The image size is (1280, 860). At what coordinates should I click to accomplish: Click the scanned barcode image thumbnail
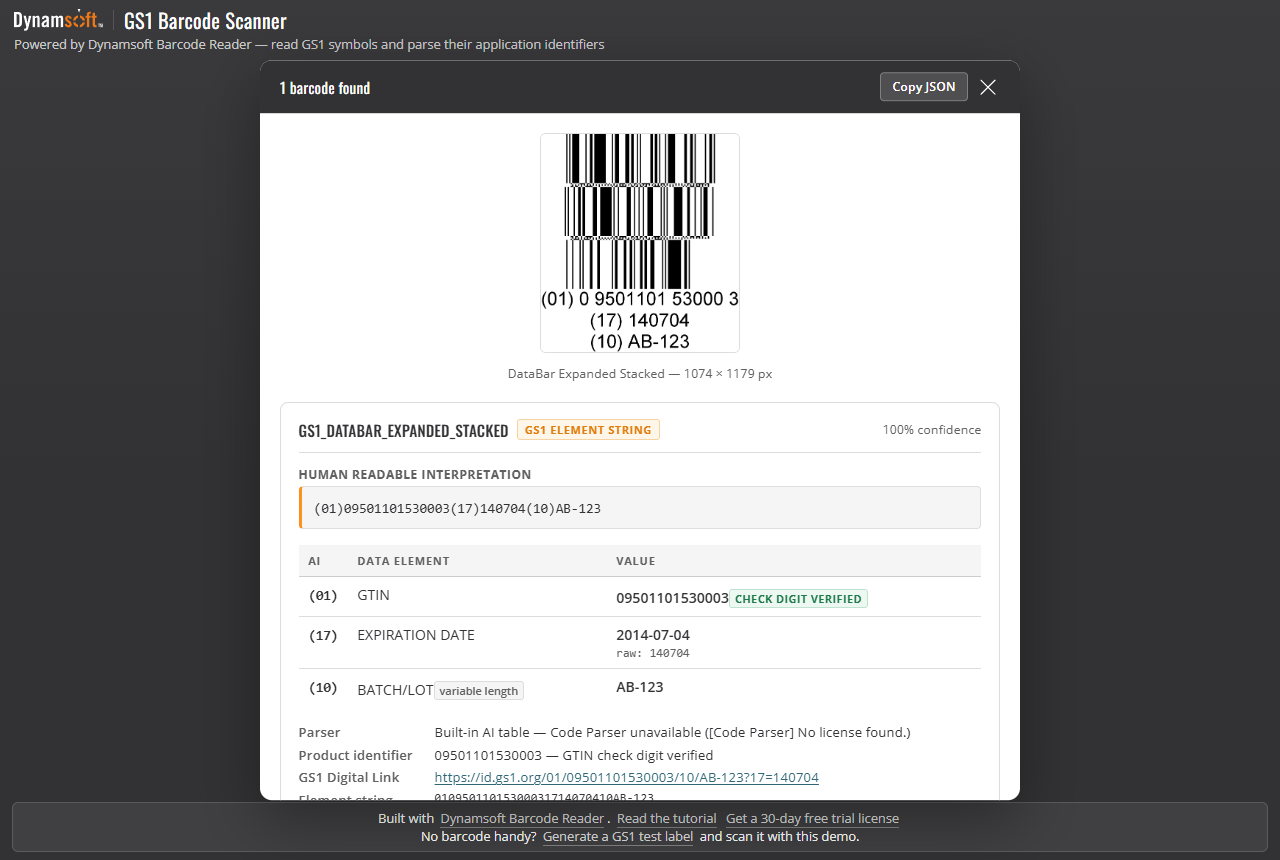[x=640, y=243]
